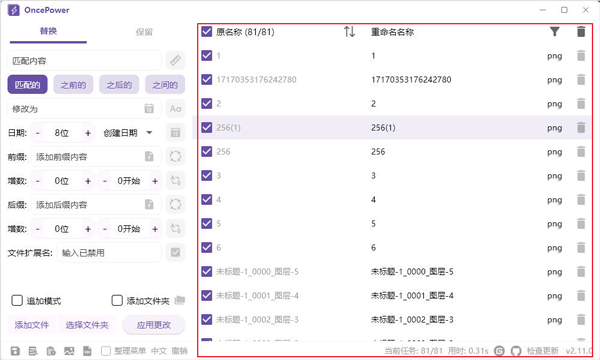This screenshot has width=600, height=360.
Task: Select the 匹配的 mode
Action: point(28,85)
